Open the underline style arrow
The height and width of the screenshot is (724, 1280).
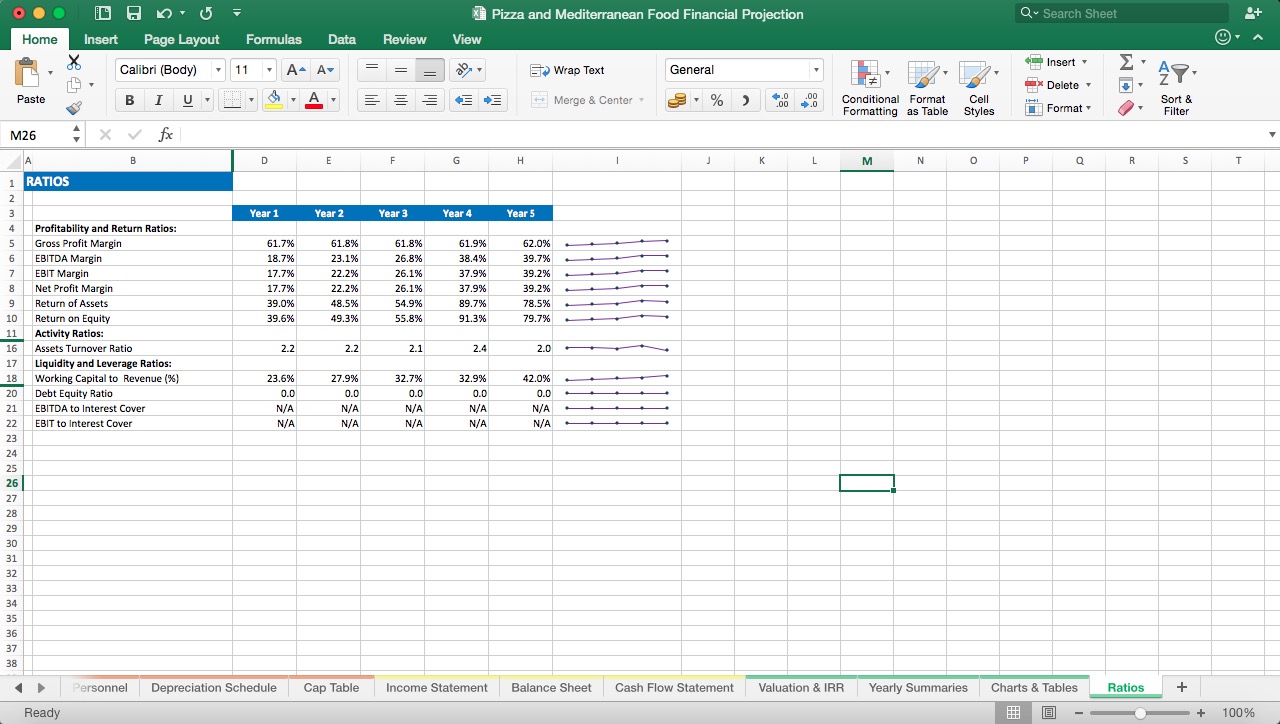tap(207, 100)
